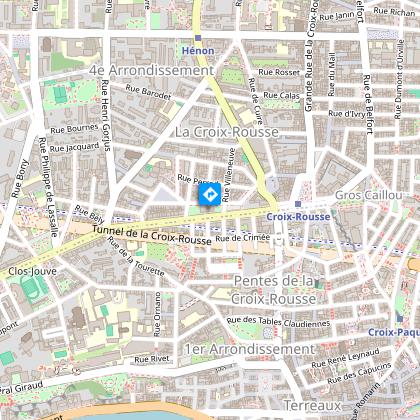
Task: Select the Hénon metro station square
Action: tap(198, 38)
